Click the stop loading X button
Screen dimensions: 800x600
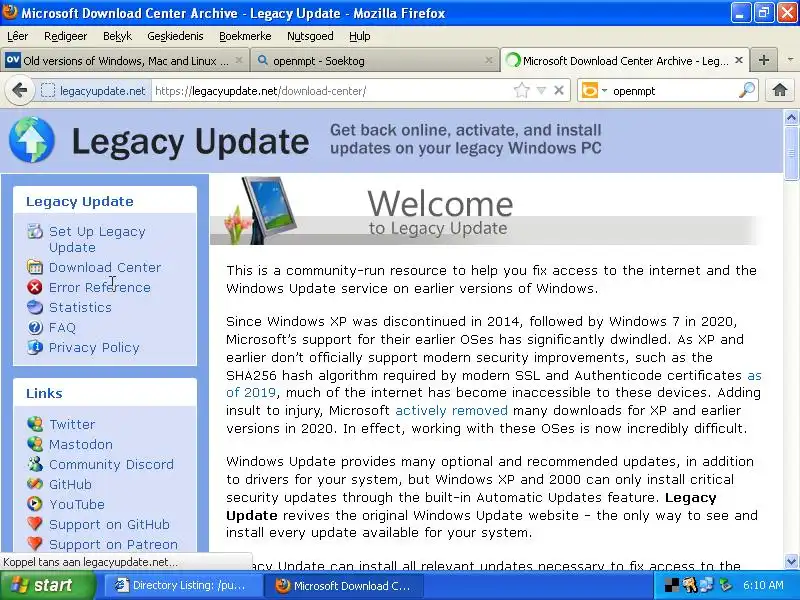coord(559,91)
